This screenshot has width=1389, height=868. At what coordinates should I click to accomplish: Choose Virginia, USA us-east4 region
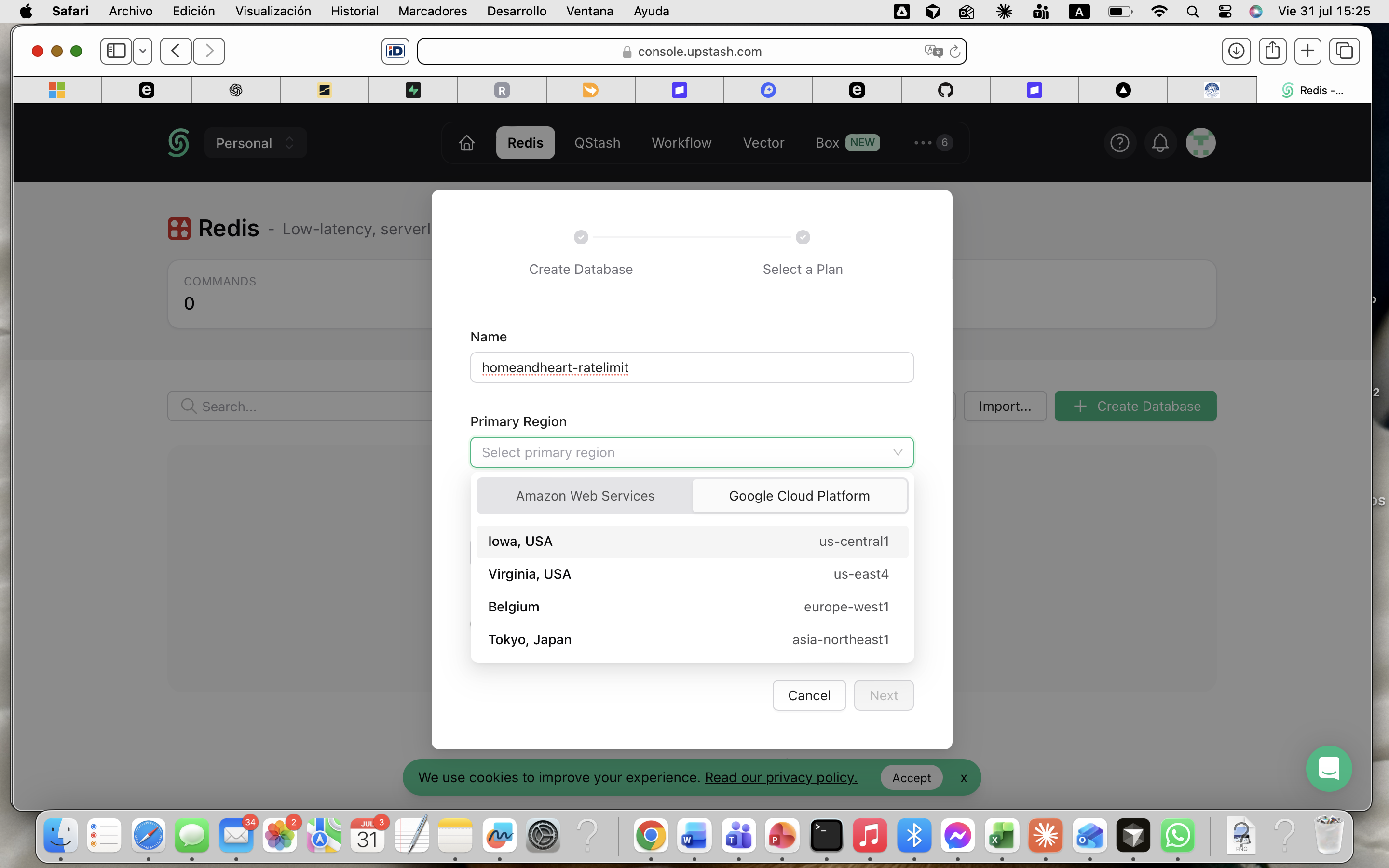[692, 574]
